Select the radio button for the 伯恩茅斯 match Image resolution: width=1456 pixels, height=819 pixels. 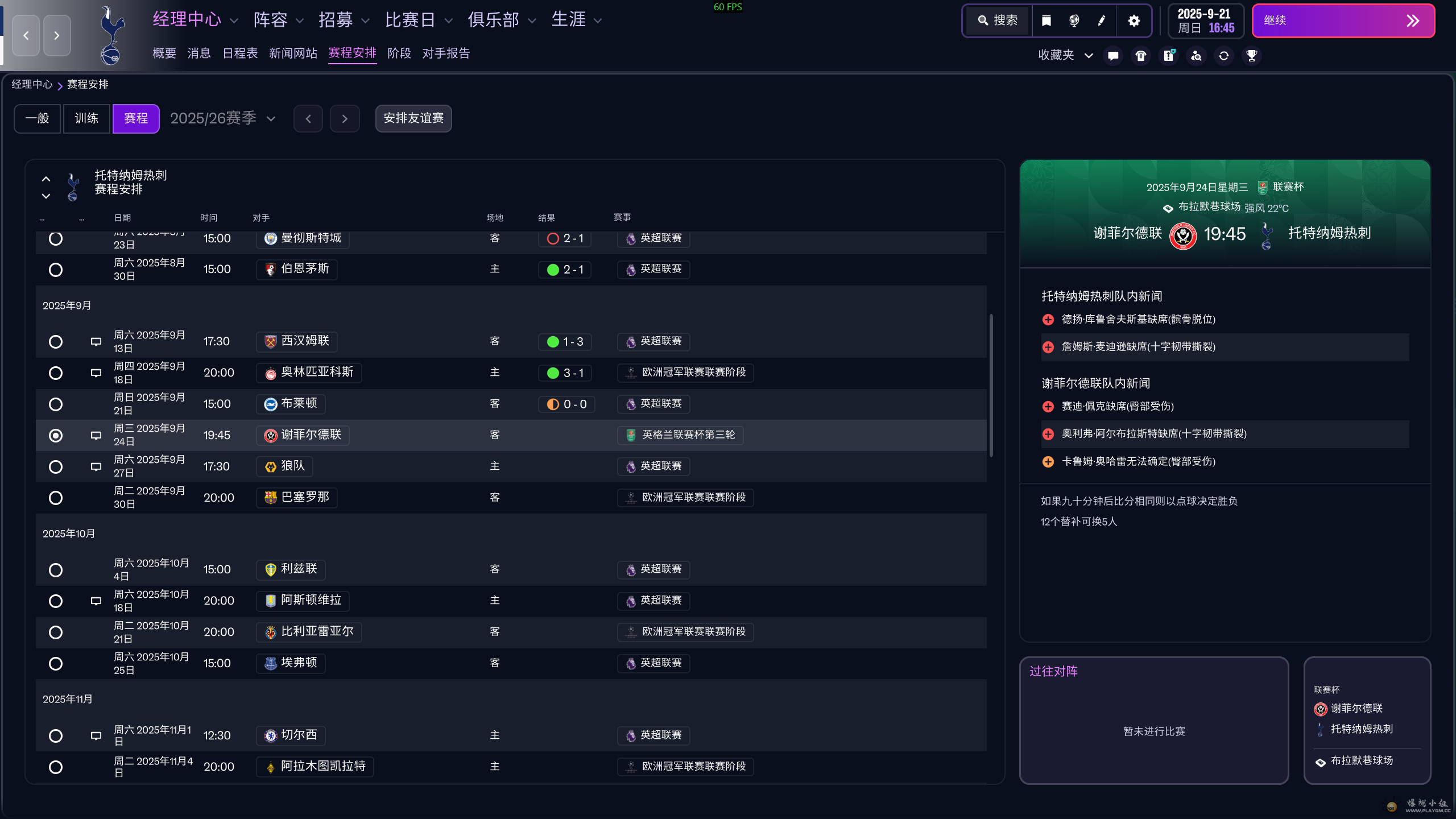[x=56, y=270]
